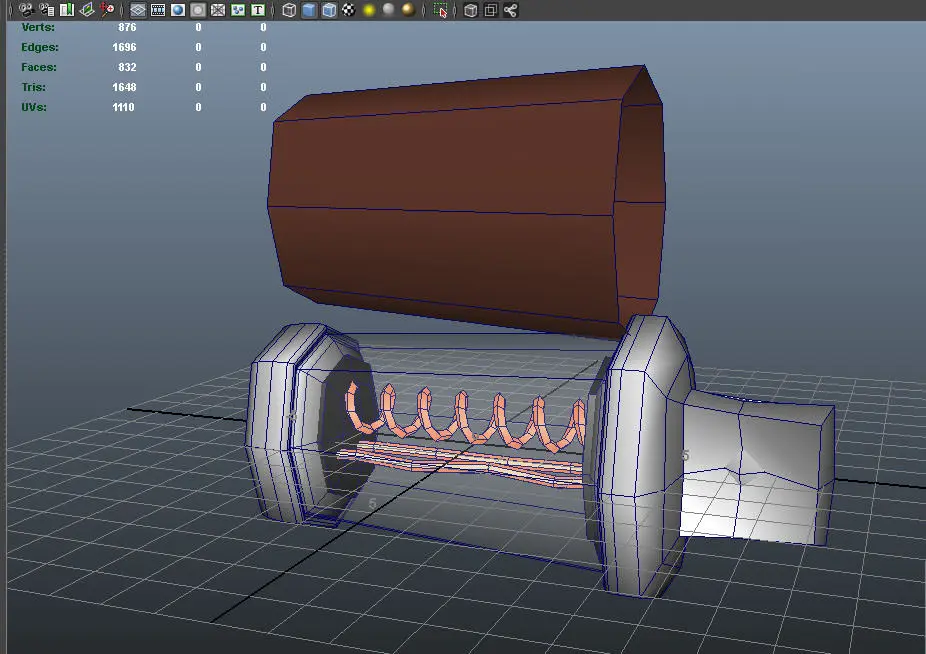
Task: Toggle X-Ray Active Components icon
Action: tap(491, 10)
